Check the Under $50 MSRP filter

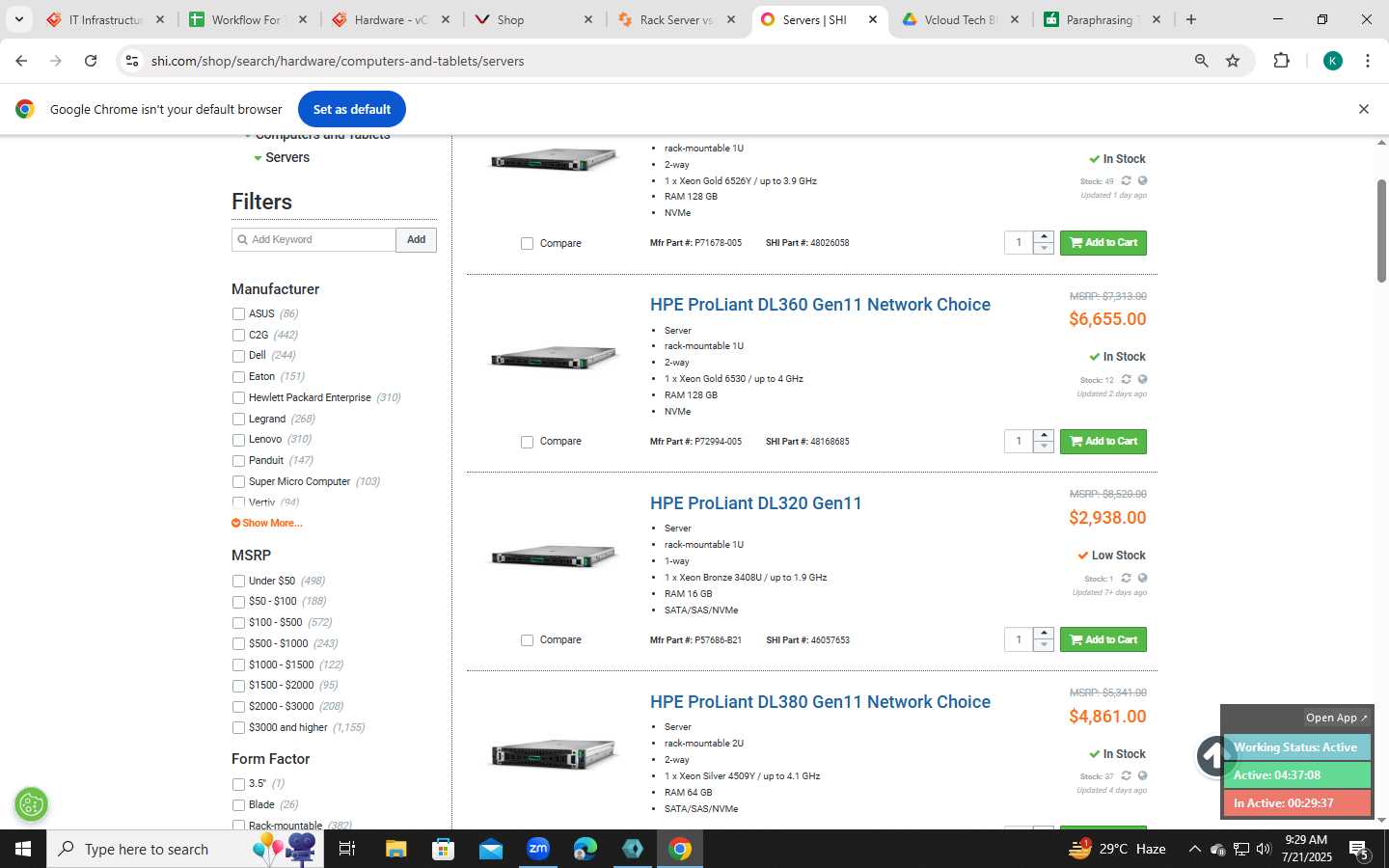coord(238,581)
